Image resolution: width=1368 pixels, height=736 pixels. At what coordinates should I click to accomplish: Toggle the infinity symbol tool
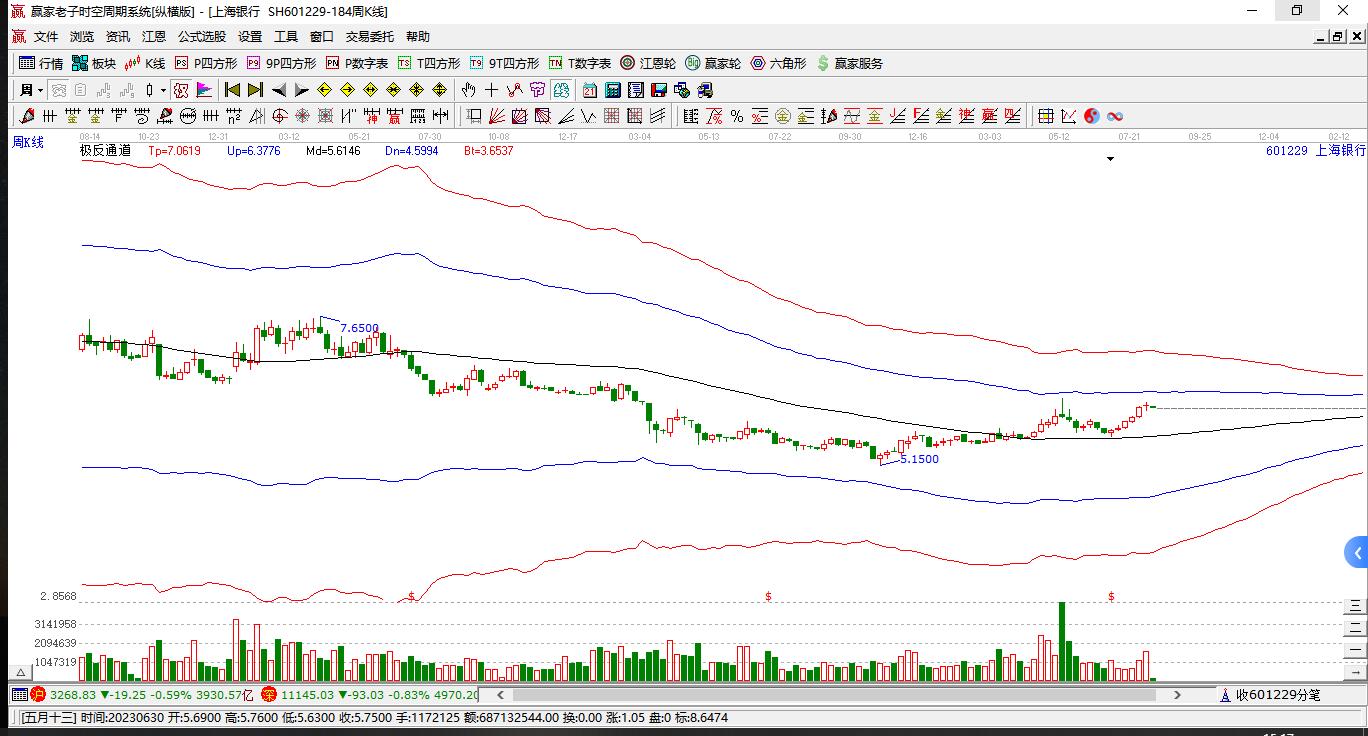click(x=1115, y=116)
